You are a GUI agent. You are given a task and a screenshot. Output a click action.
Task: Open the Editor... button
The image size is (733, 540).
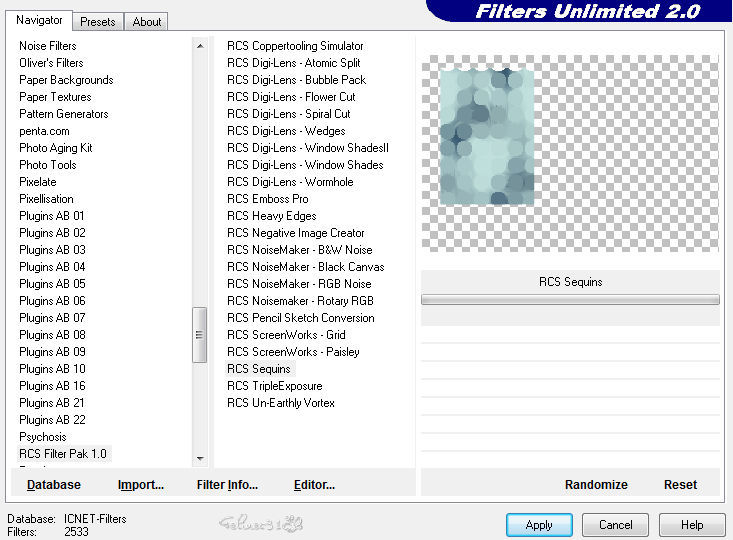coord(314,485)
